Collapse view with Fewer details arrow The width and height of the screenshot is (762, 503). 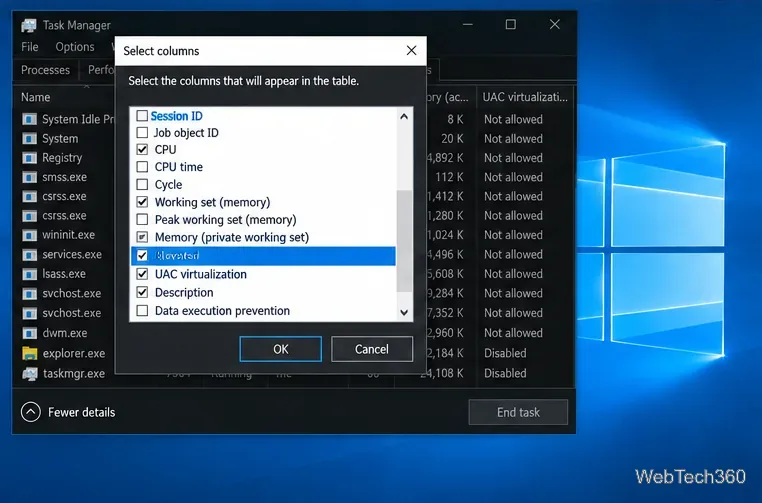click(31, 412)
